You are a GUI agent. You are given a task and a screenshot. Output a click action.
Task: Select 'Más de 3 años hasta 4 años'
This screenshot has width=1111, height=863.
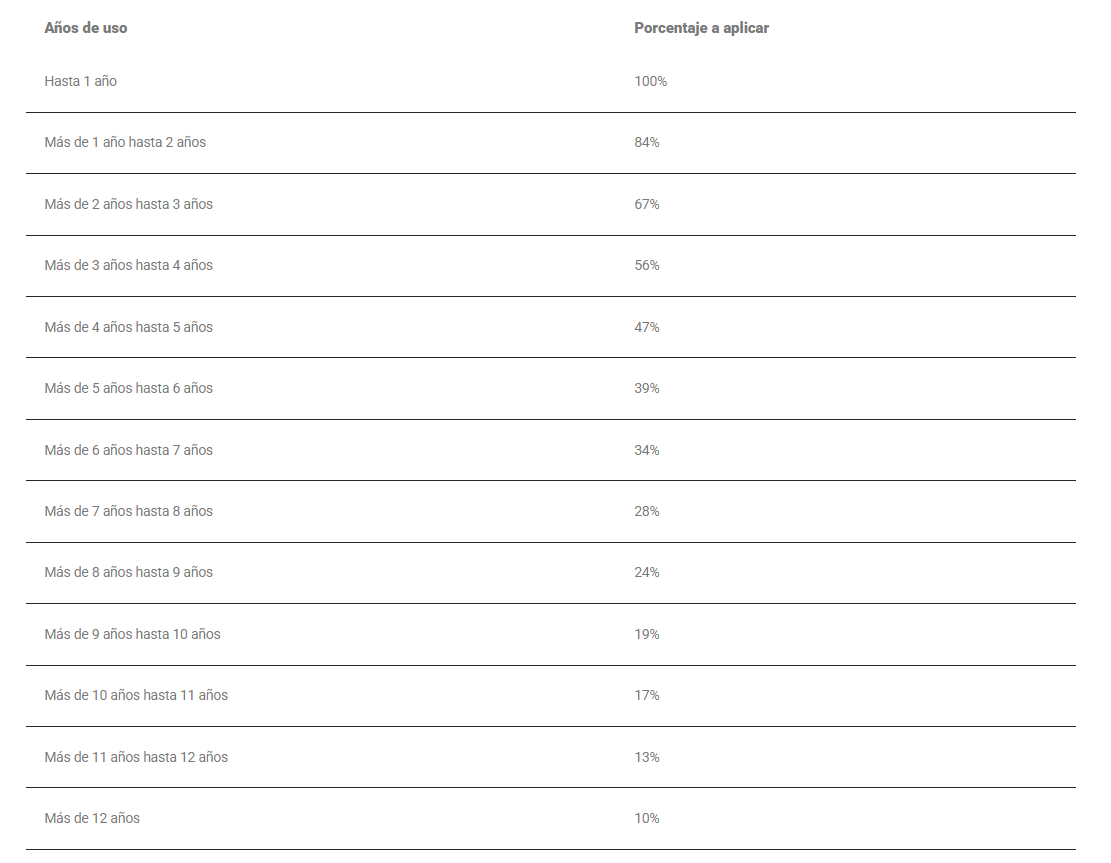[x=128, y=265]
